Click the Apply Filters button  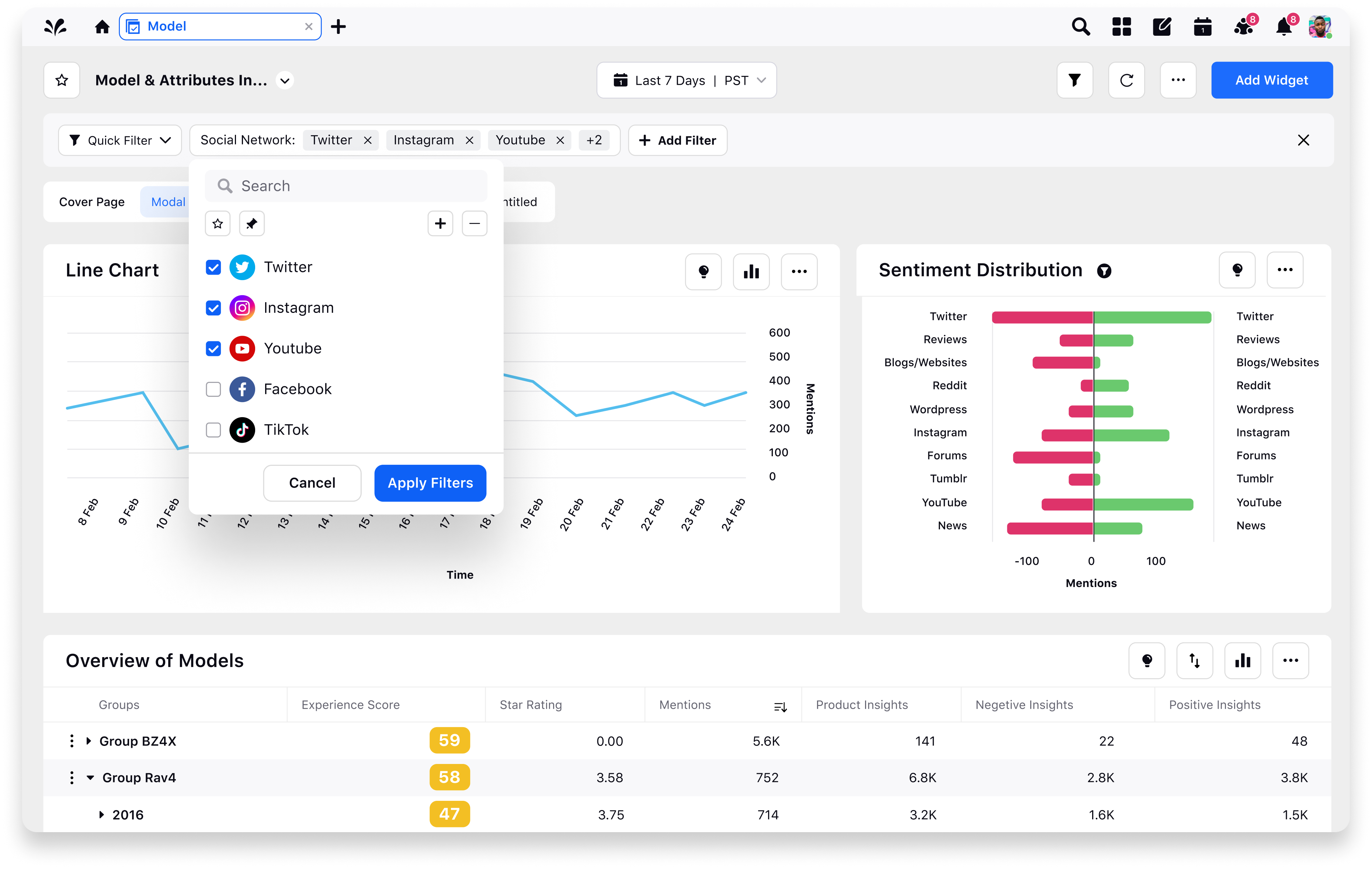430,483
